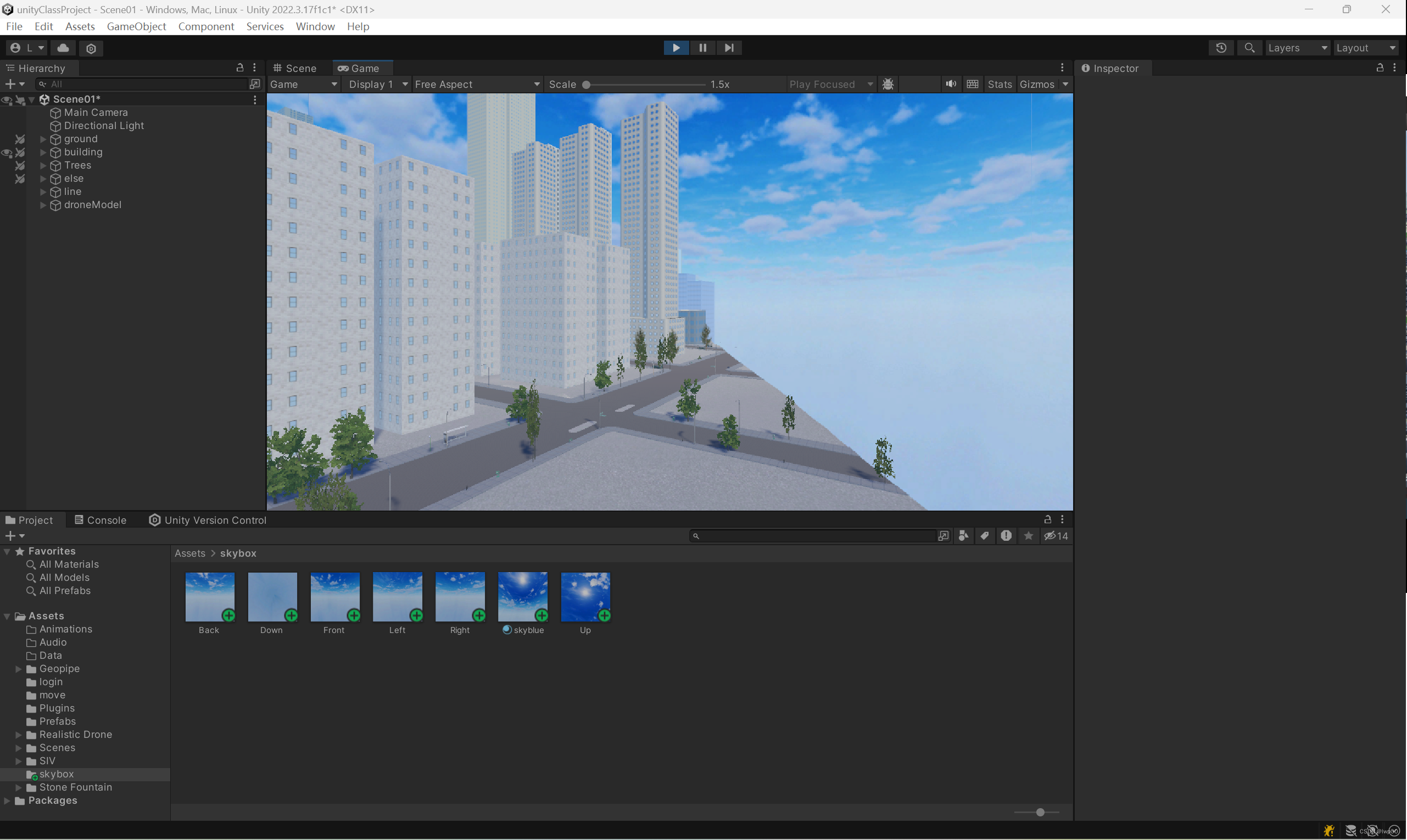Lock the Inspector panel
This screenshot has height=840, width=1407.
[x=1380, y=68]
